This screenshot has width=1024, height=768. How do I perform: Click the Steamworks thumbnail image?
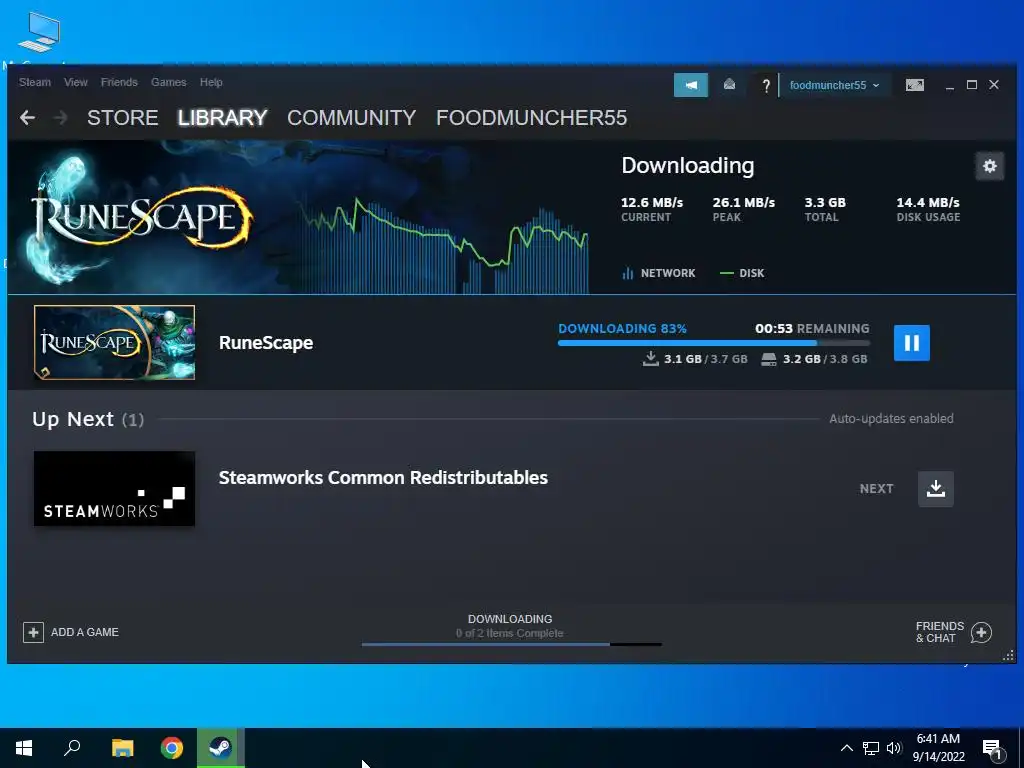[114, 488]
